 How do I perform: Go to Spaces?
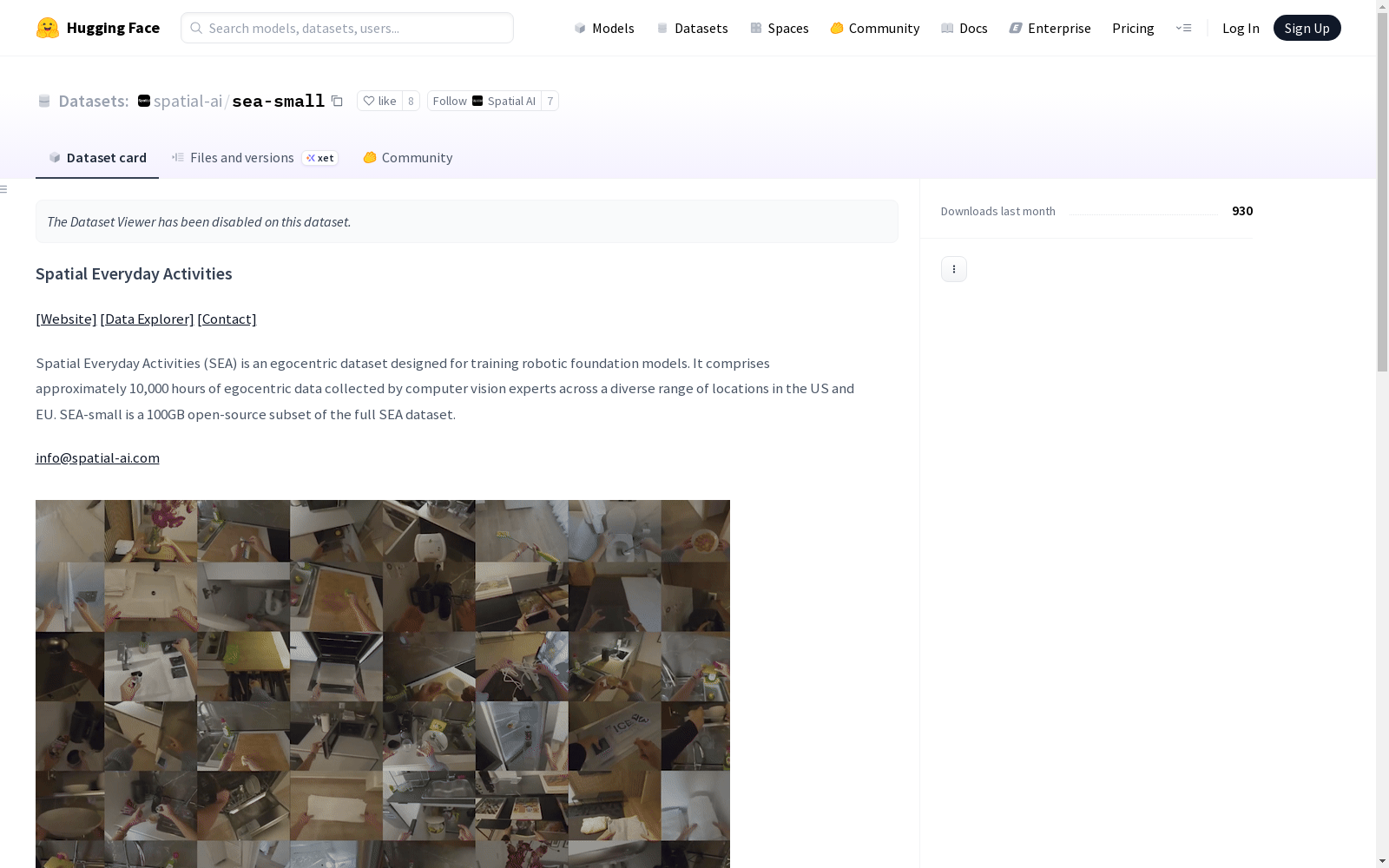pos(780,28)
